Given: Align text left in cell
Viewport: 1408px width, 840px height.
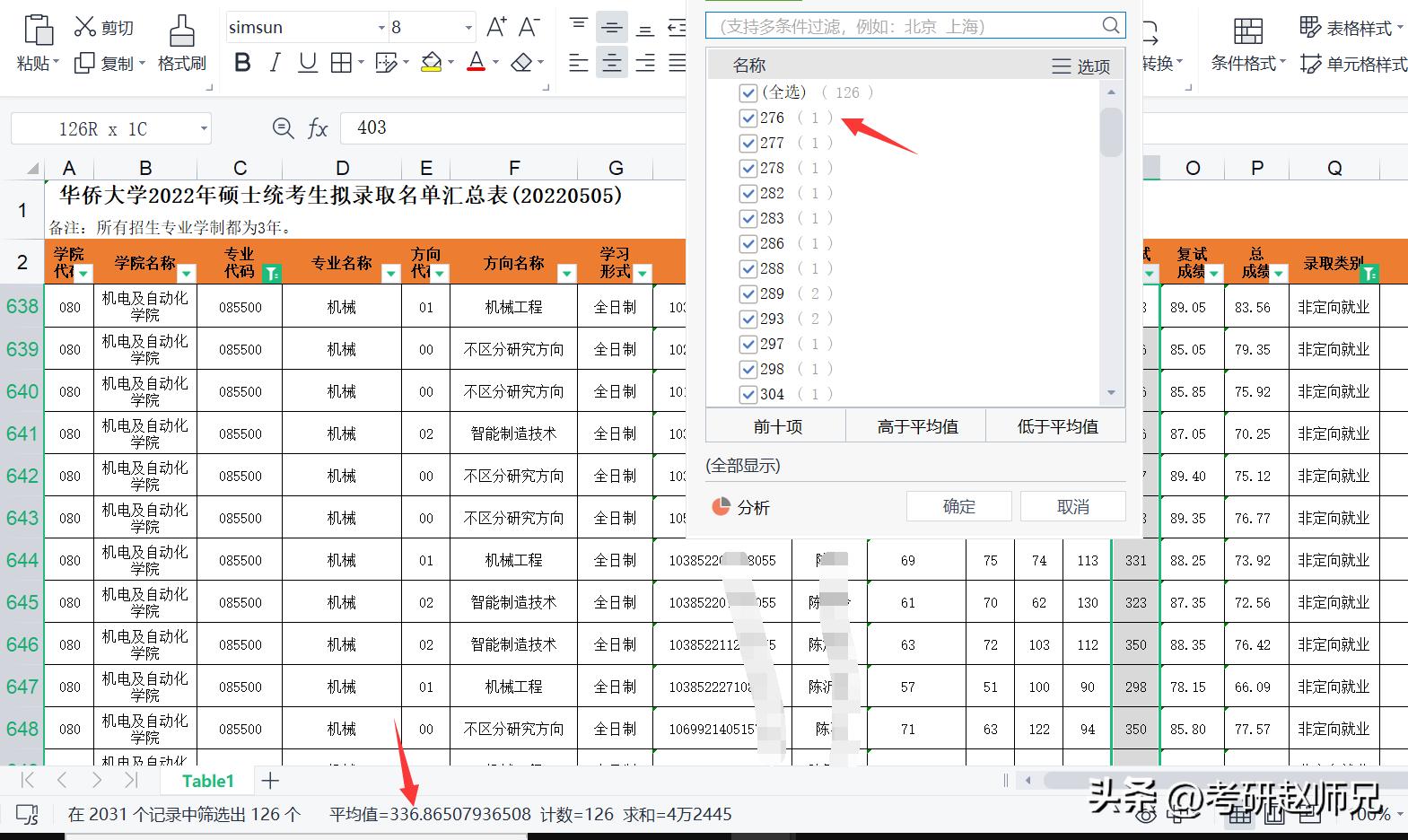Looking at the screenshot, I should coord(579,63).
